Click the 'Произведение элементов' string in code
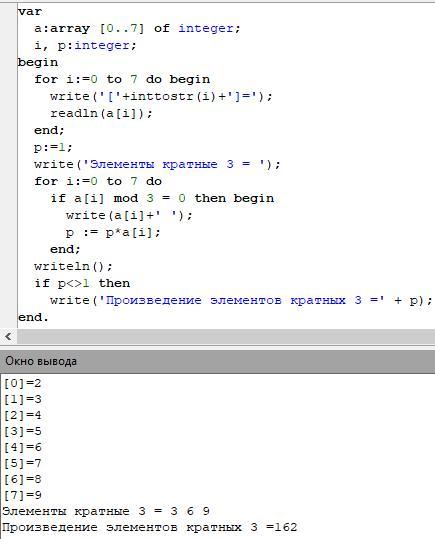This screenshot has width=435, height=539. pyautogui.click(x=194, y=300)
